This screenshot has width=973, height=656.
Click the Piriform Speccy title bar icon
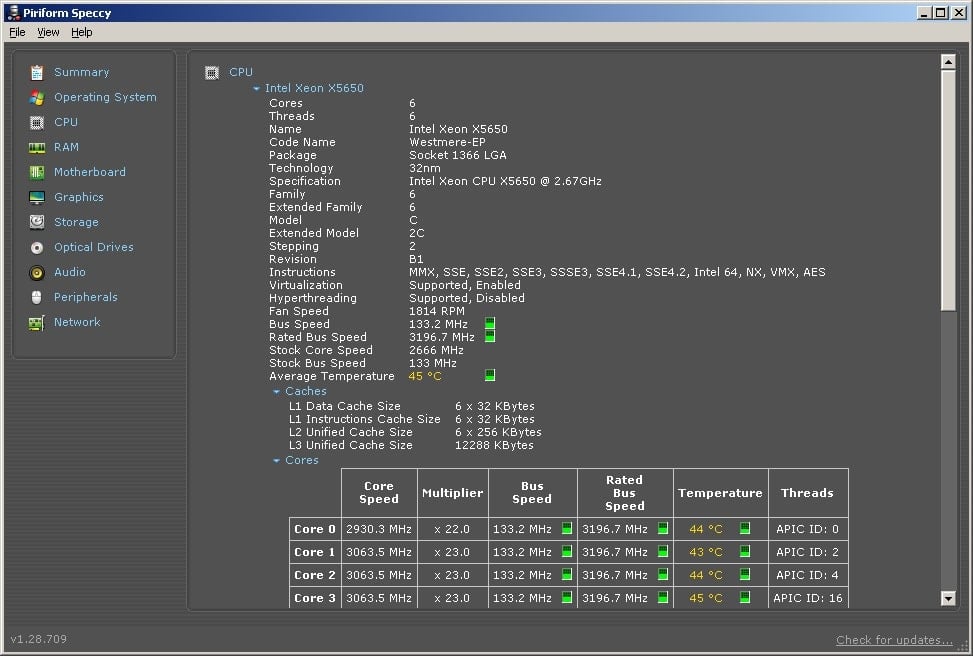(12, 12)
